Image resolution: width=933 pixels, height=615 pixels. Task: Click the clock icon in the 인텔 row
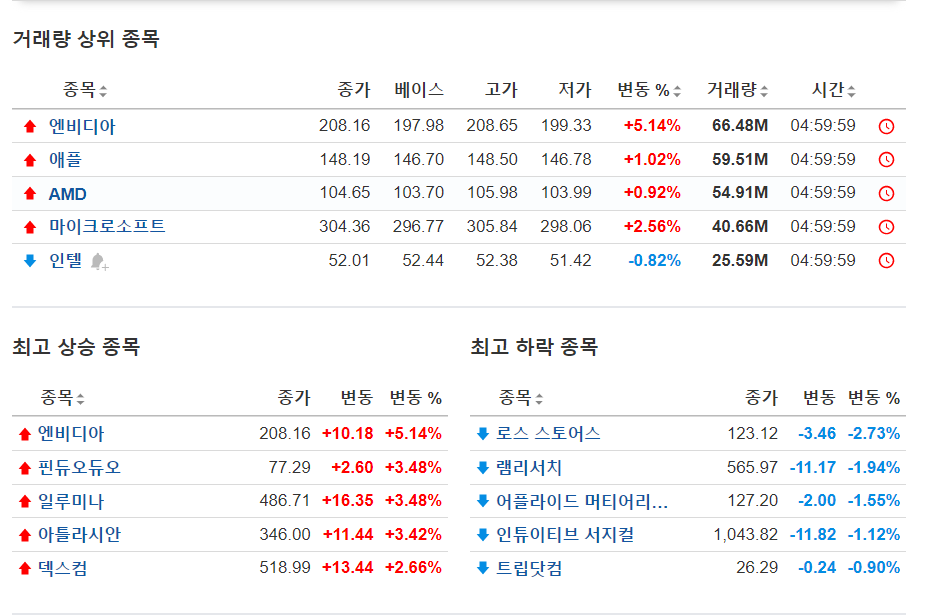point(886,261)
